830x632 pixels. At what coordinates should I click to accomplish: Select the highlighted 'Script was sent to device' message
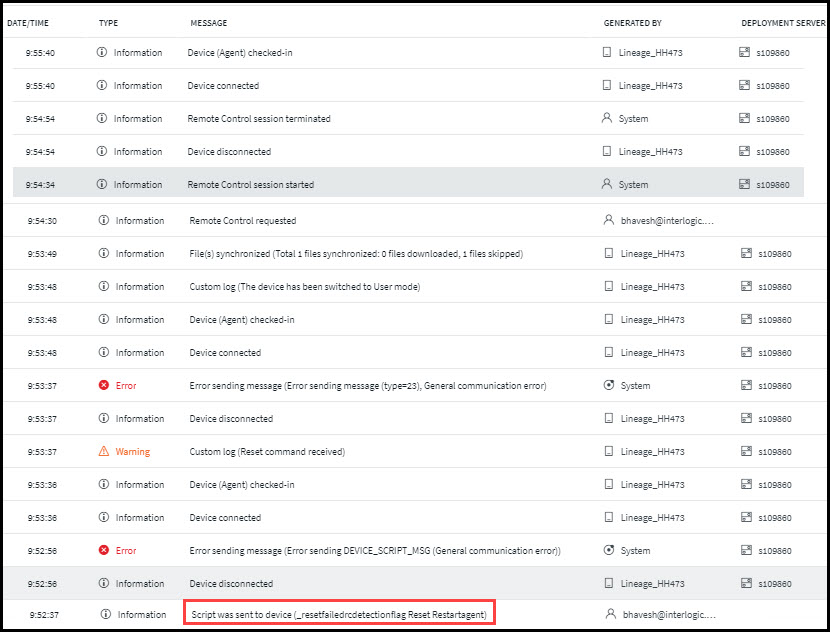tap(340, 614)
